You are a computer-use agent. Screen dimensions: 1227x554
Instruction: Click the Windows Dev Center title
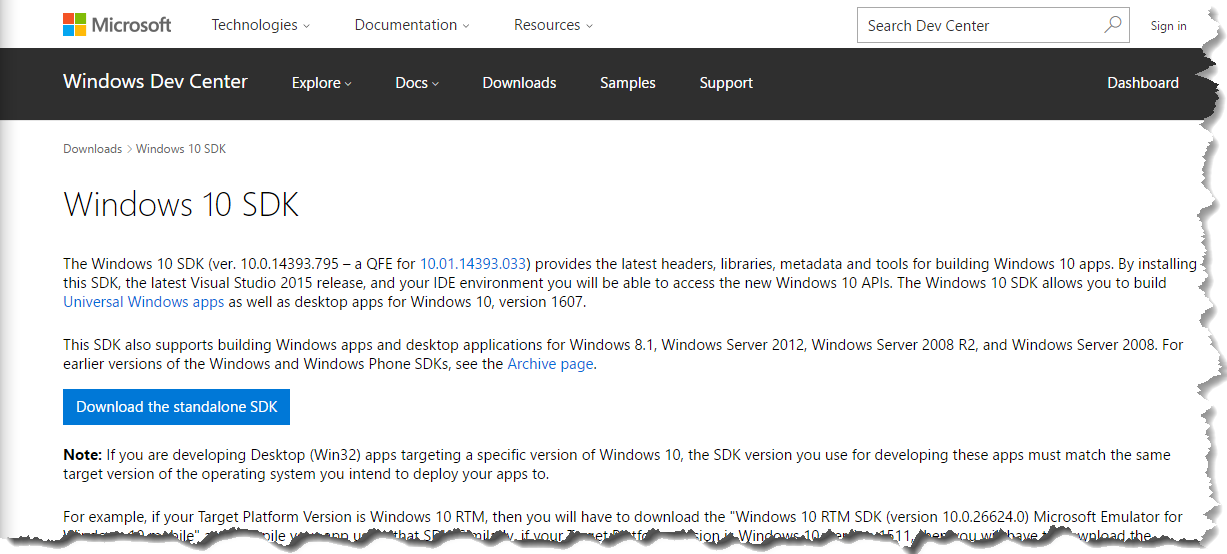pyautogui.click(x=155, y=82)
